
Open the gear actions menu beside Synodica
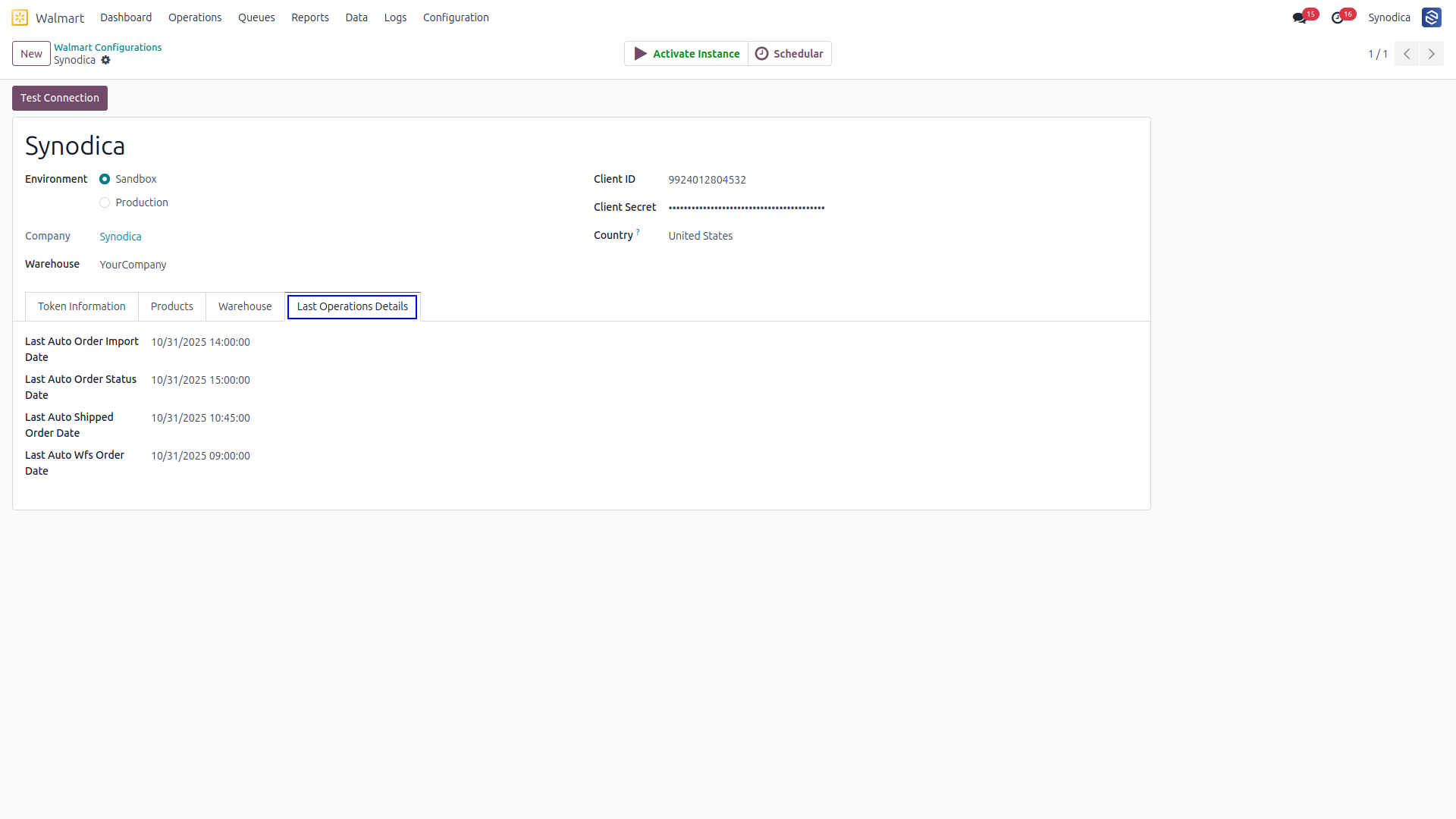(x=106, y=60)
